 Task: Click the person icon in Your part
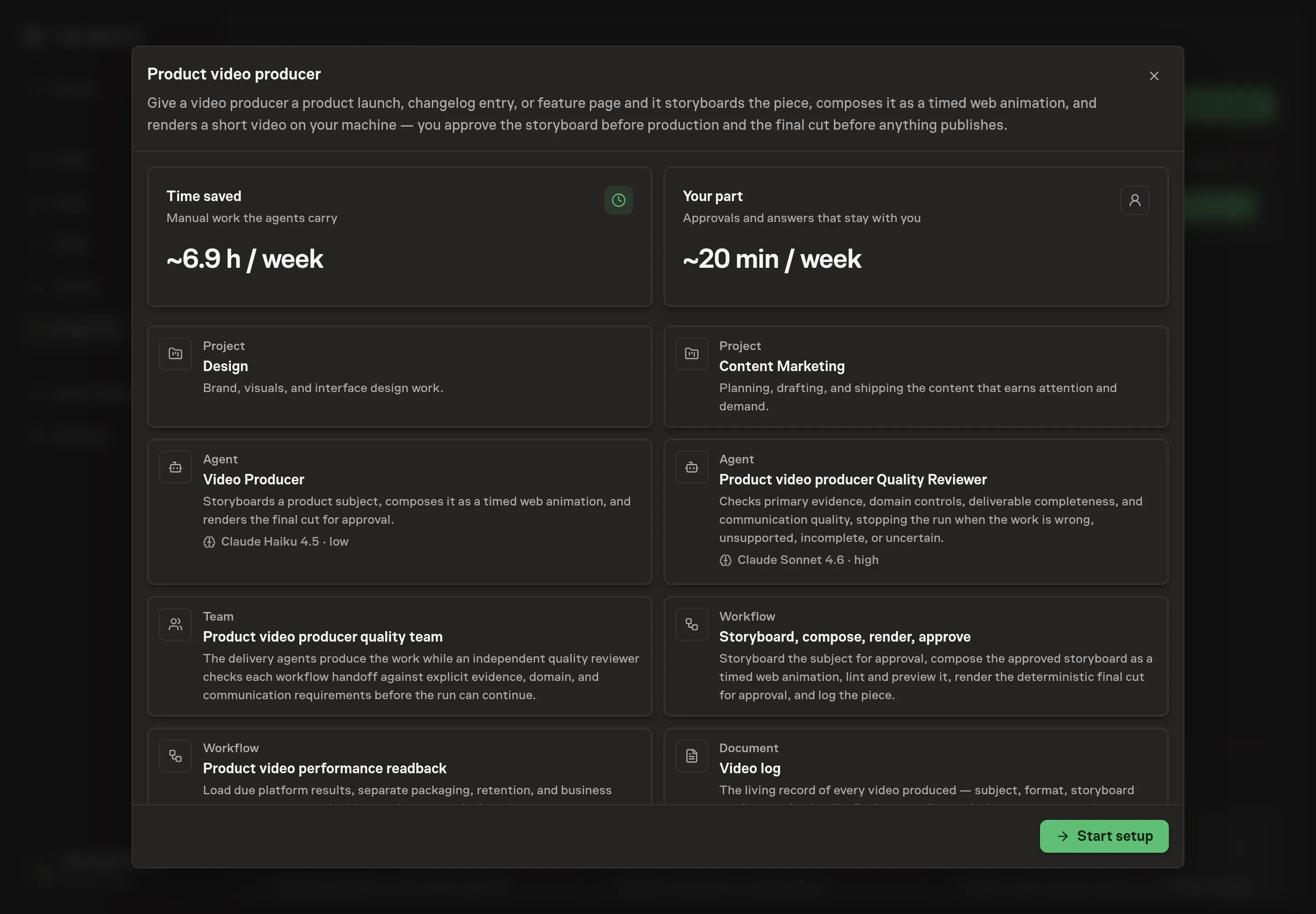pyautogui.click(x=1135, y=201)
